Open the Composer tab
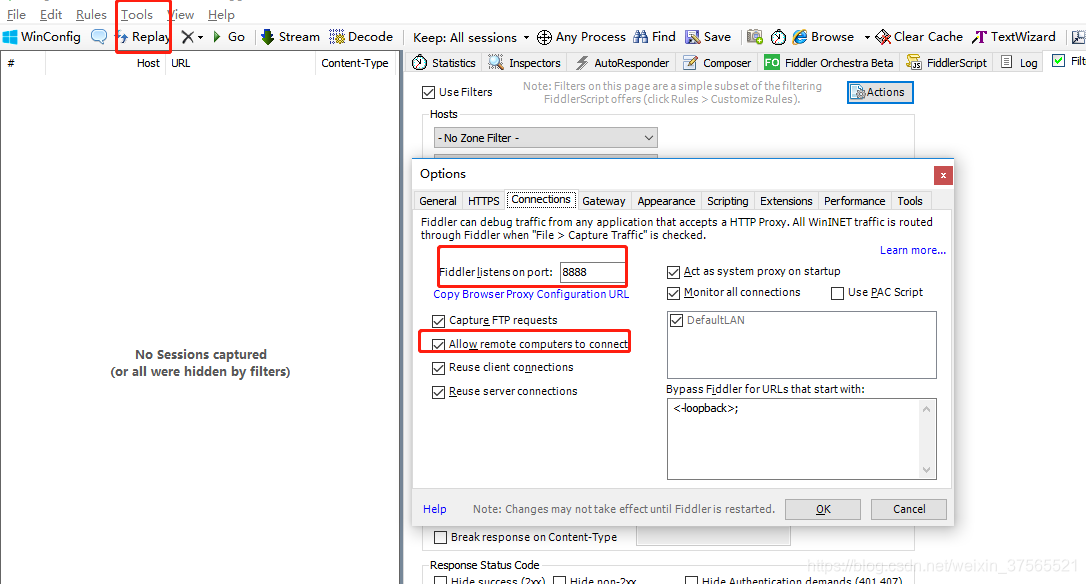Viewport: 1086px width, 584px height. coord(717,62)
